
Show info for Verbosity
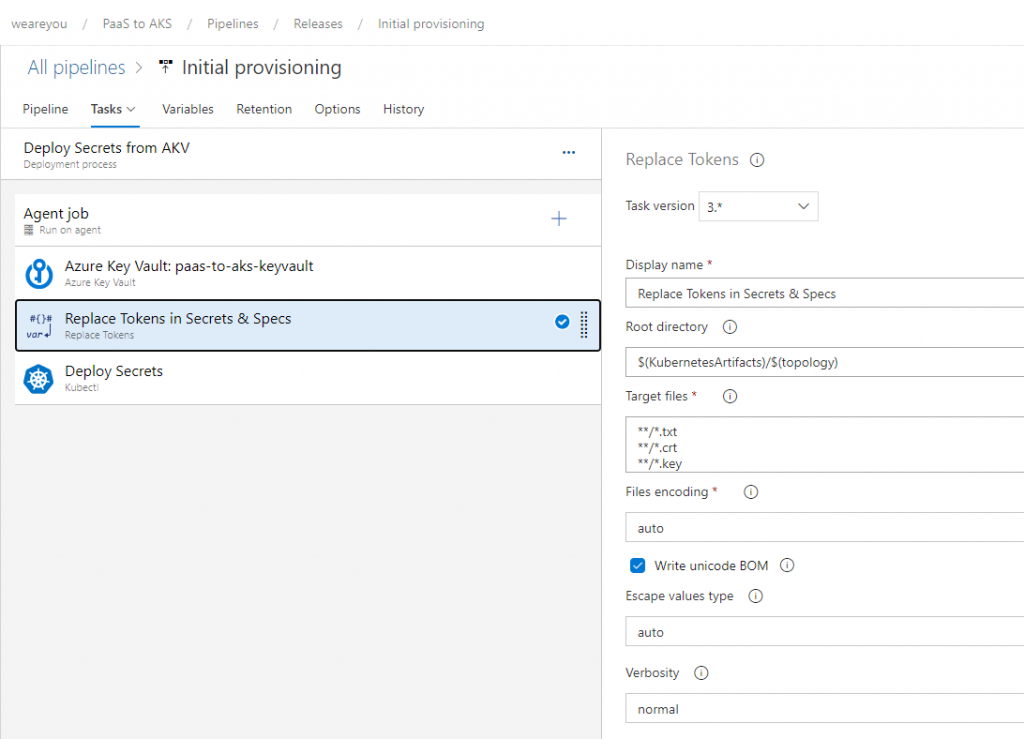coord(701,673)
